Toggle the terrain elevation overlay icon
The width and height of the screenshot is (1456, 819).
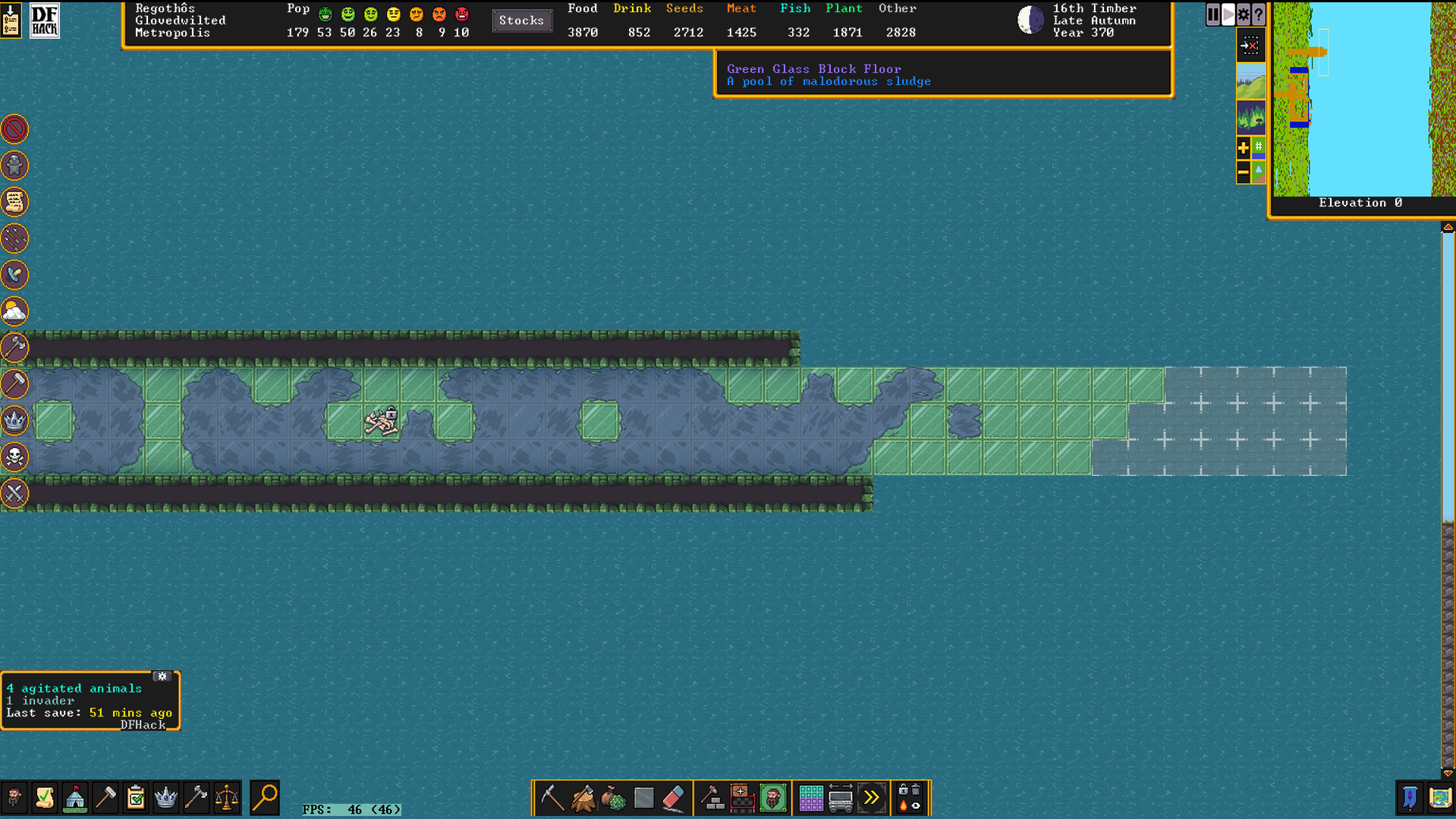(x=1258, y=172)
